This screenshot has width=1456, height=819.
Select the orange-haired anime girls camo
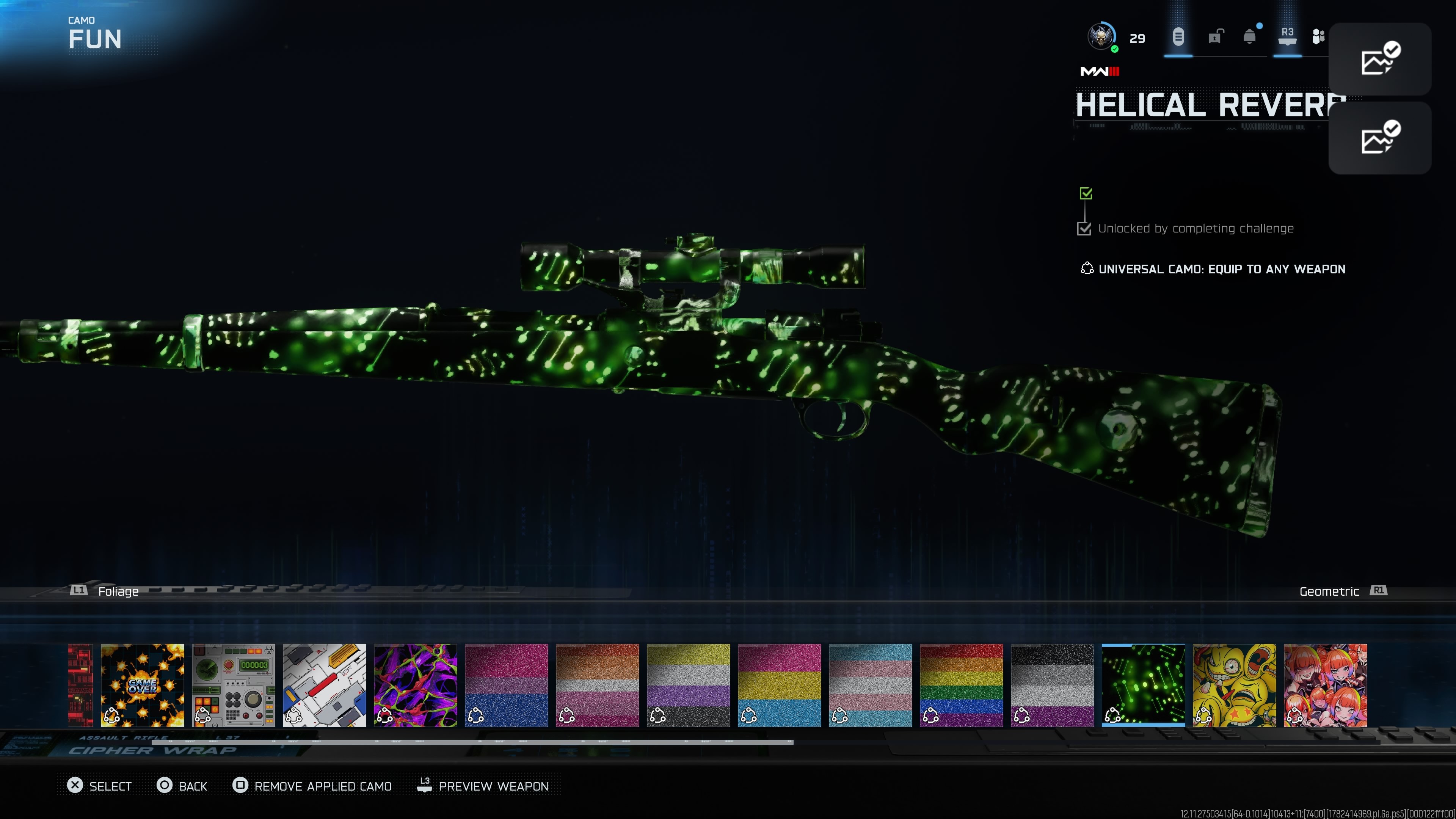(1326, 685)
